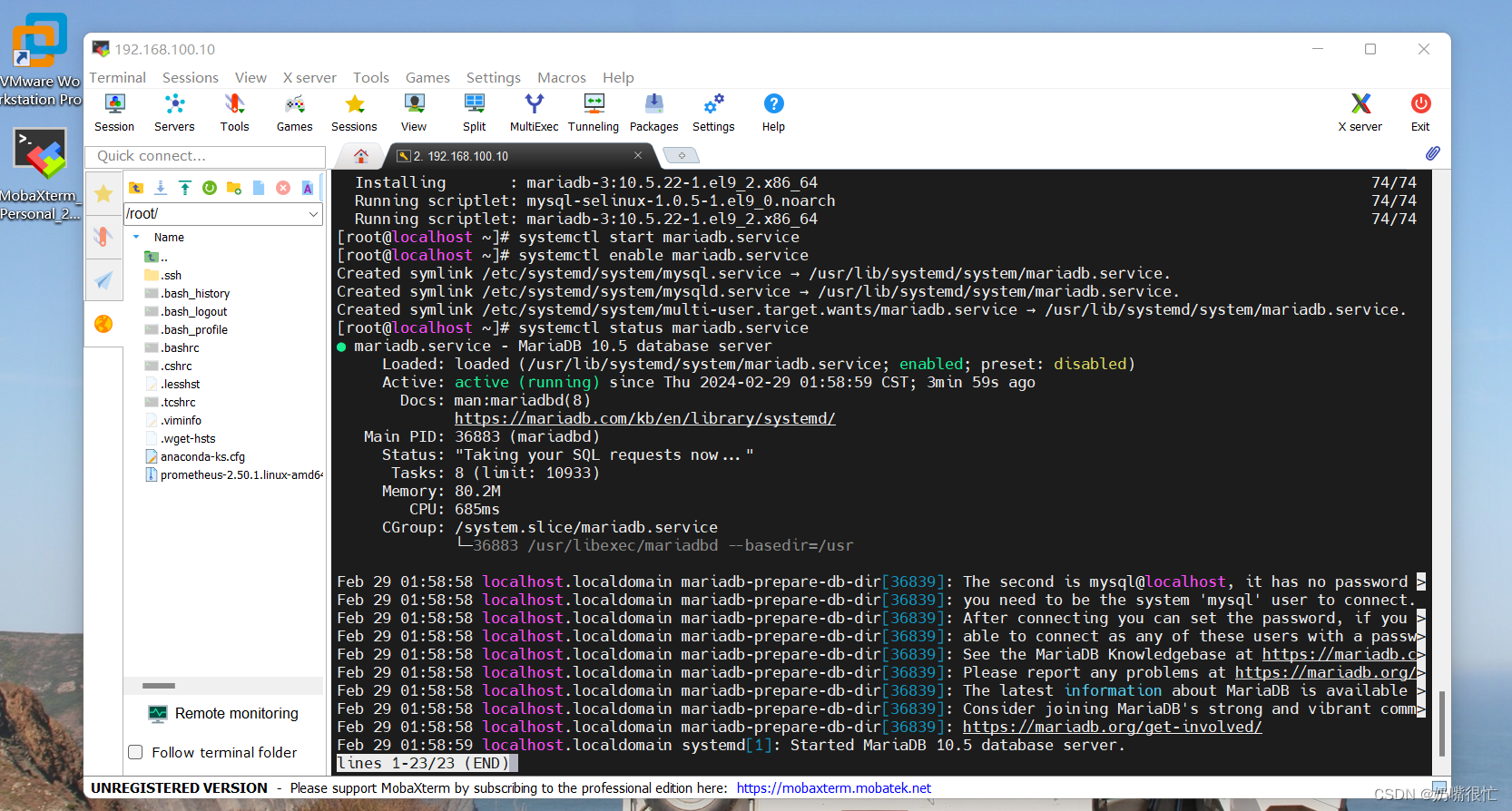
Task: Select the .bashrc file
Action: coord(172,347)
